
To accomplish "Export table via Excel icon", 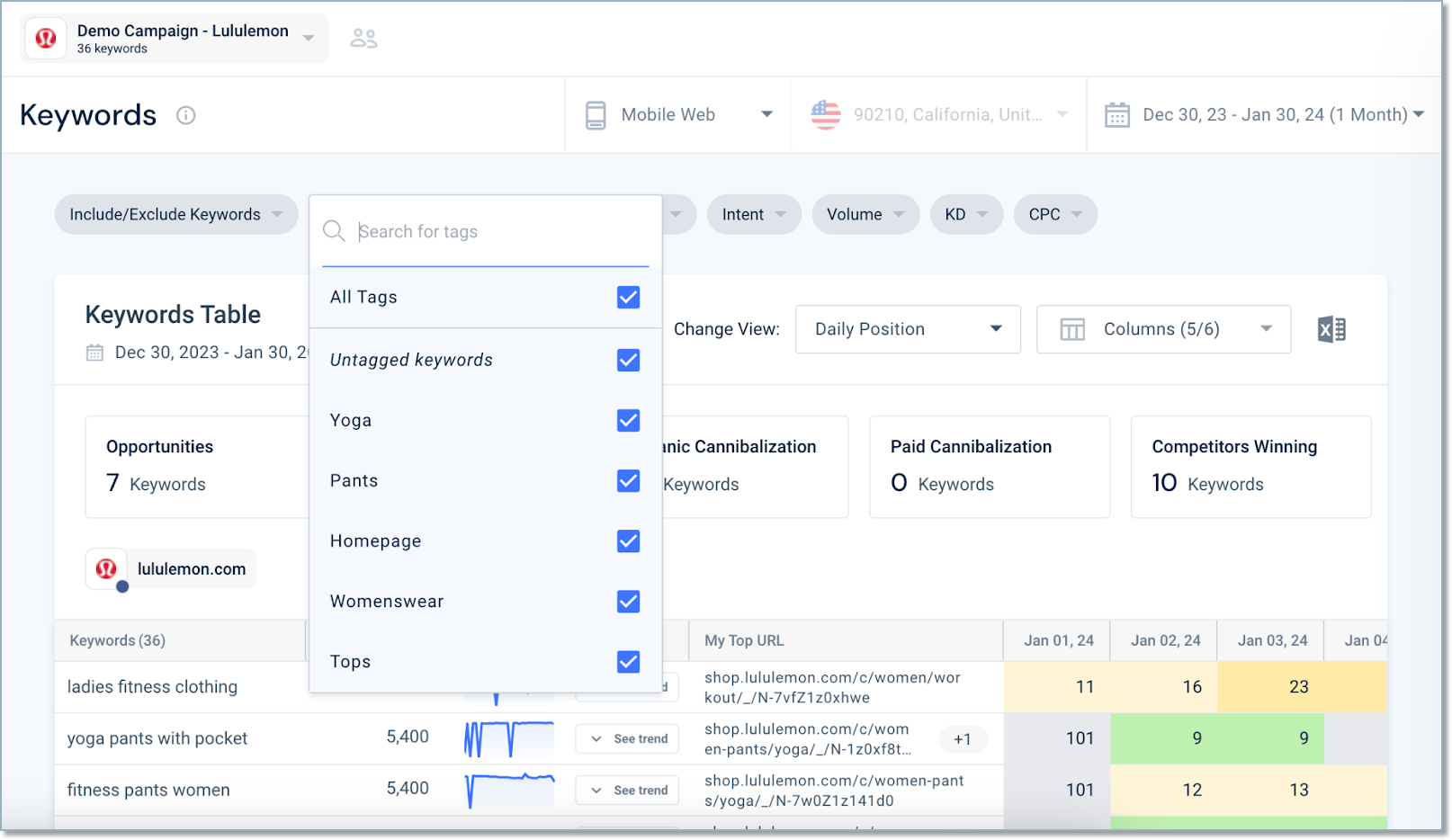I will click(1331, 329).
